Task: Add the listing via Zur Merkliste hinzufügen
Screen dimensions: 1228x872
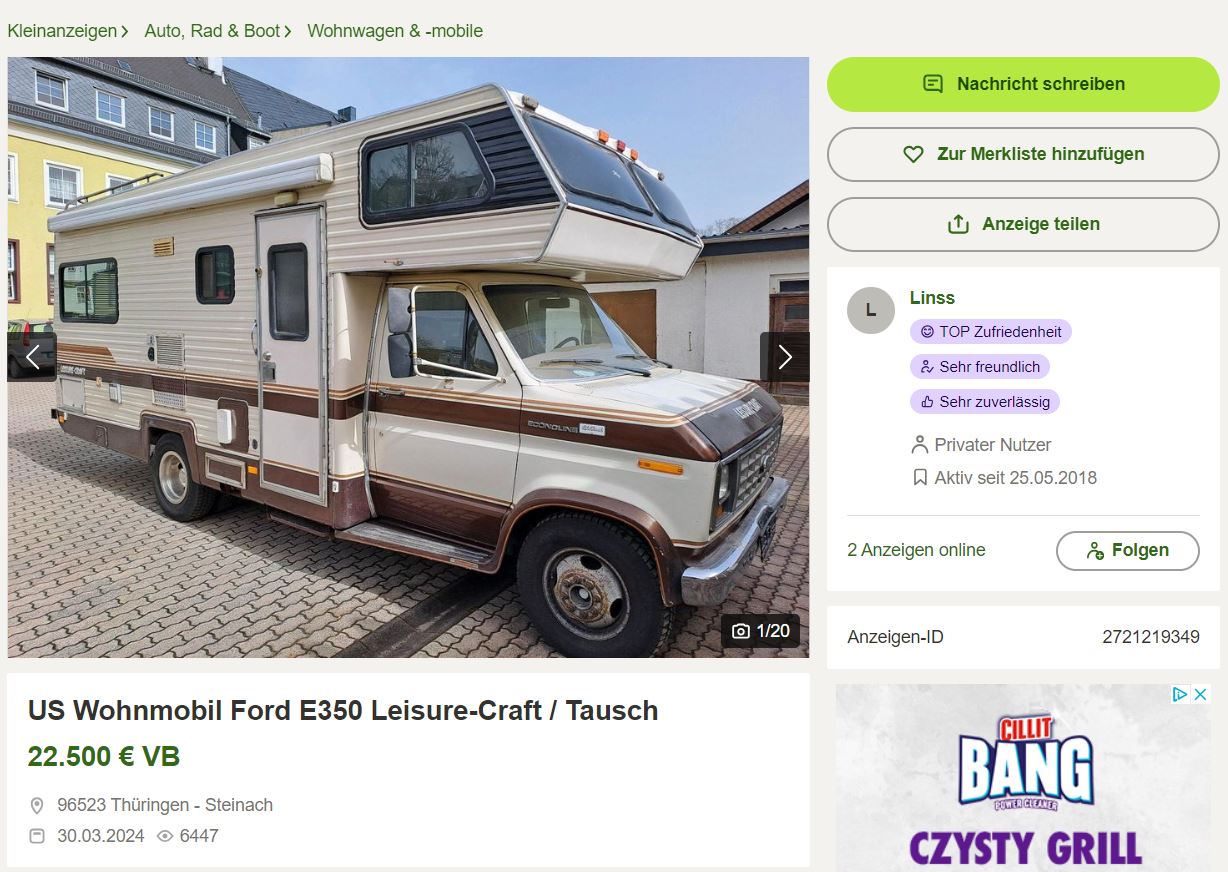Action: tap(1023, 154)
